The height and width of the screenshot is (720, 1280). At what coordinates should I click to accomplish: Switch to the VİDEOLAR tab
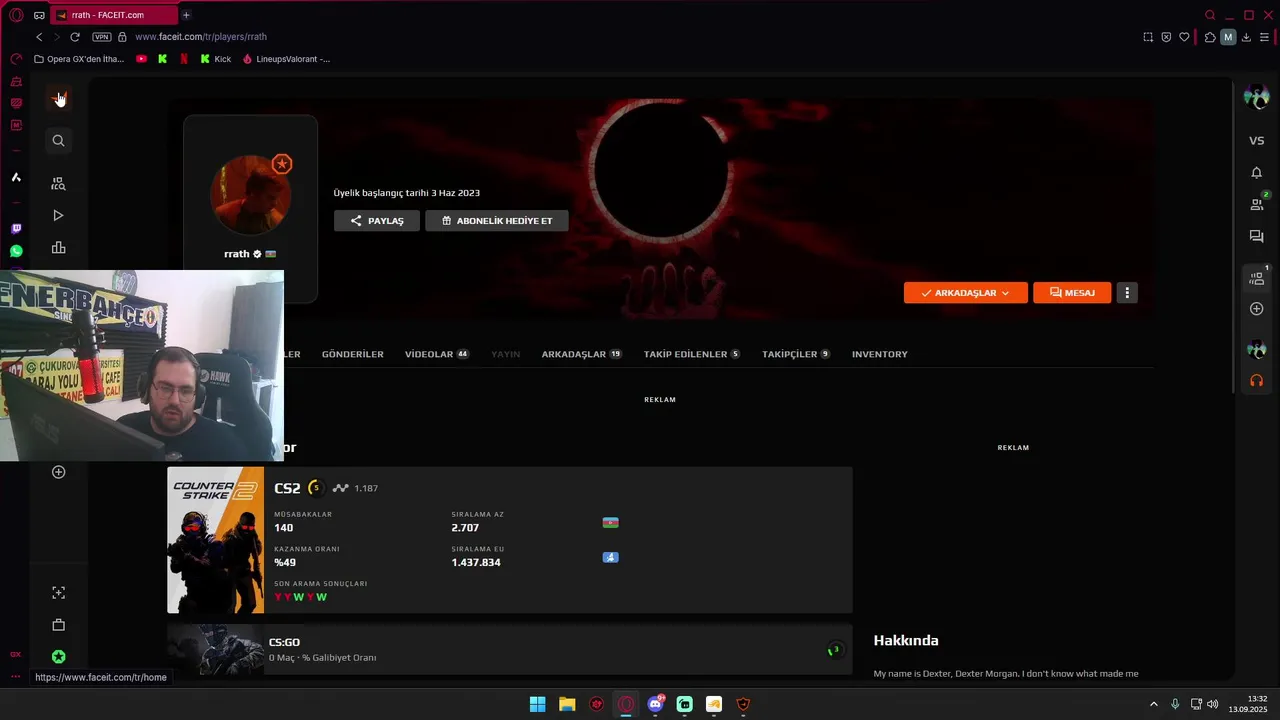click(437, 354)
